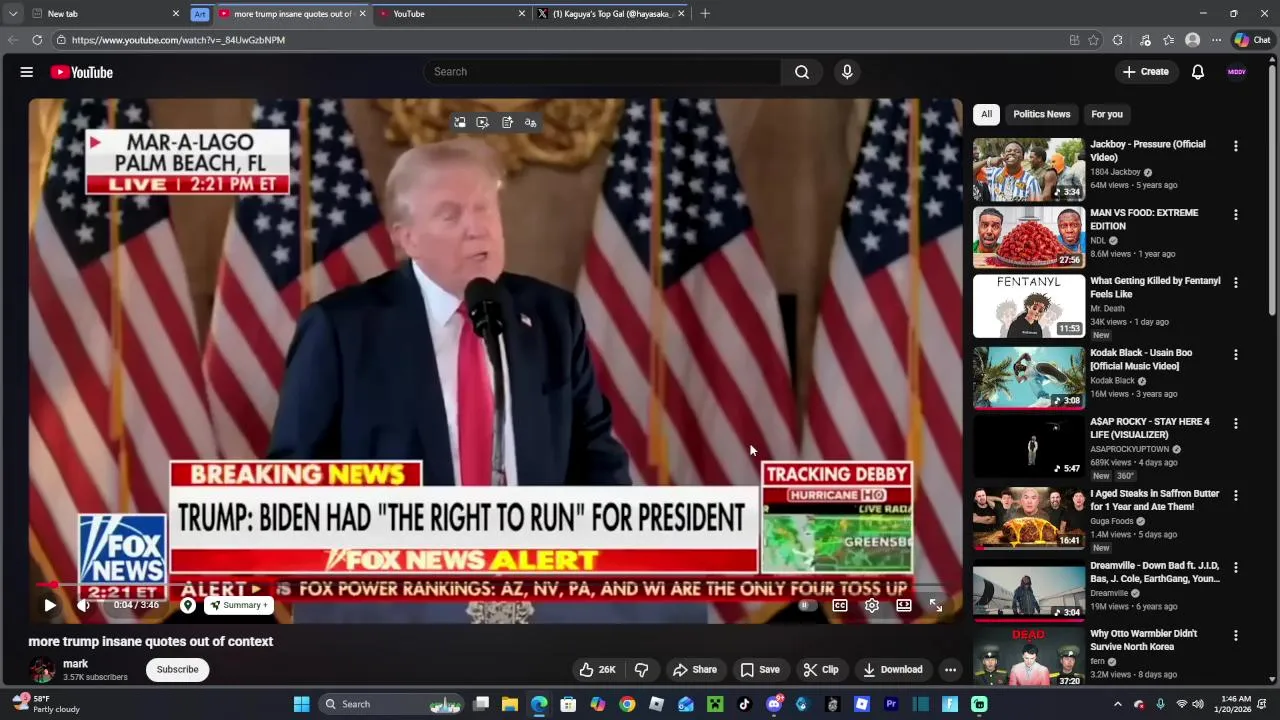Open browser settings and more menu

coord(1216,40)
